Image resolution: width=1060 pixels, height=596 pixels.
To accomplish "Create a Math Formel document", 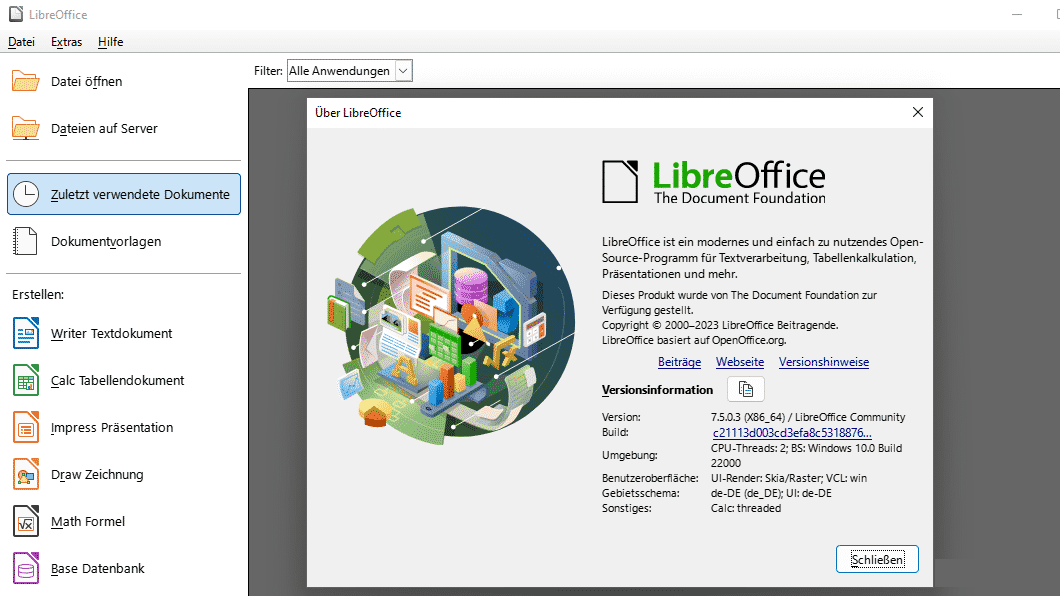I will 88,521.
